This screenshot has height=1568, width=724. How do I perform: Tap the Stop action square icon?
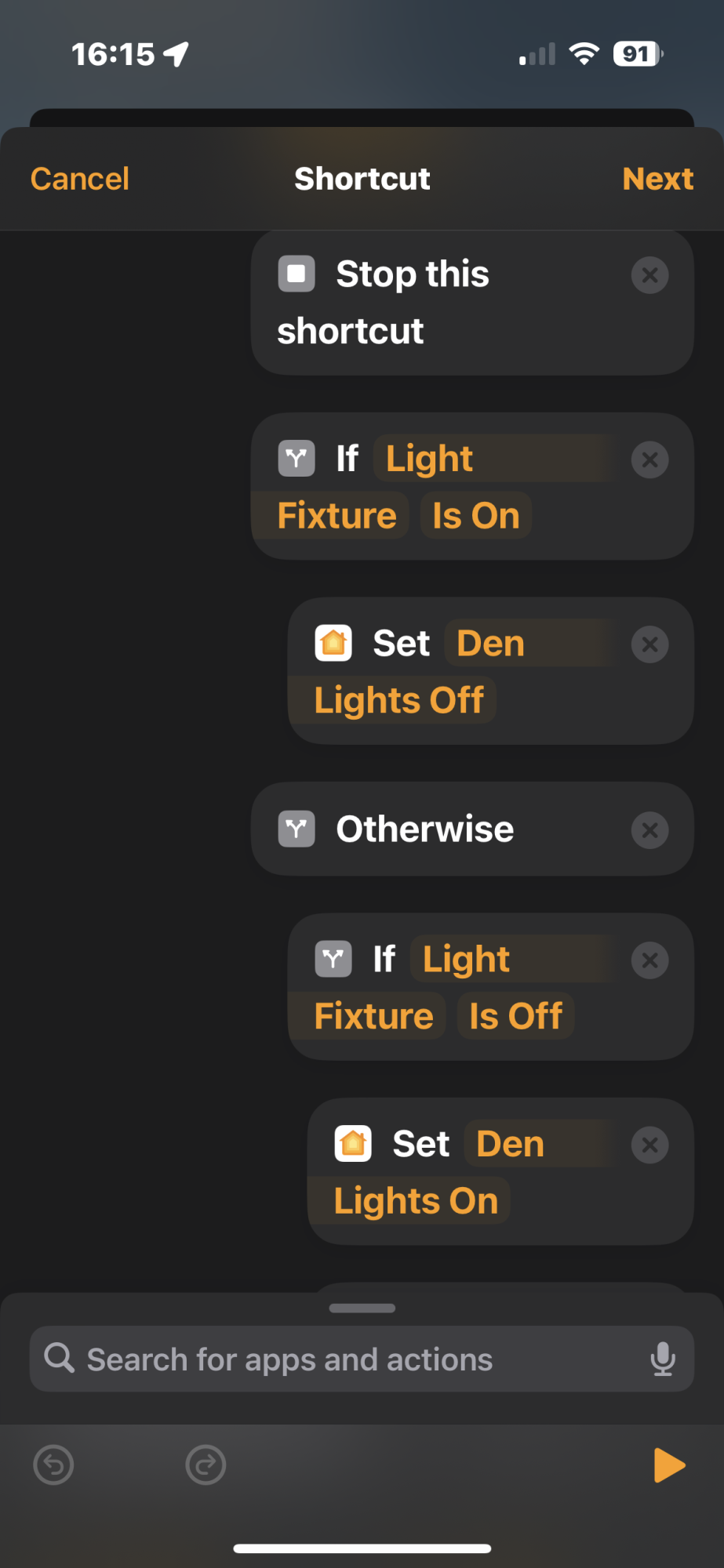(297, 274)
